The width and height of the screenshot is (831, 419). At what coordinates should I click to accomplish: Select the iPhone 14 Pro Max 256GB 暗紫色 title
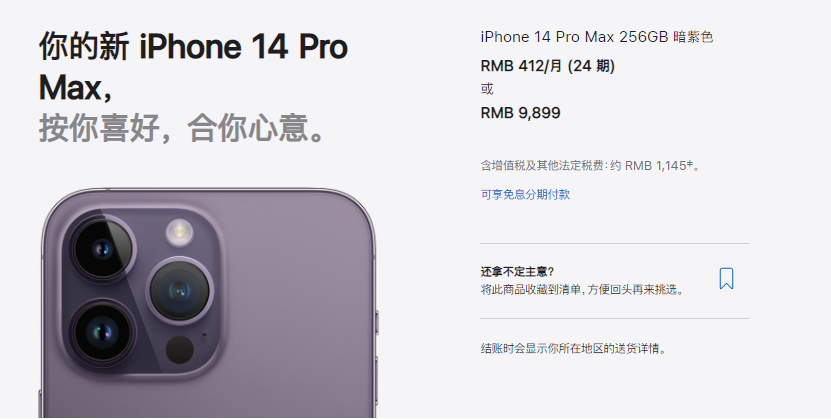pyautogui.click(x=597, y=37)
